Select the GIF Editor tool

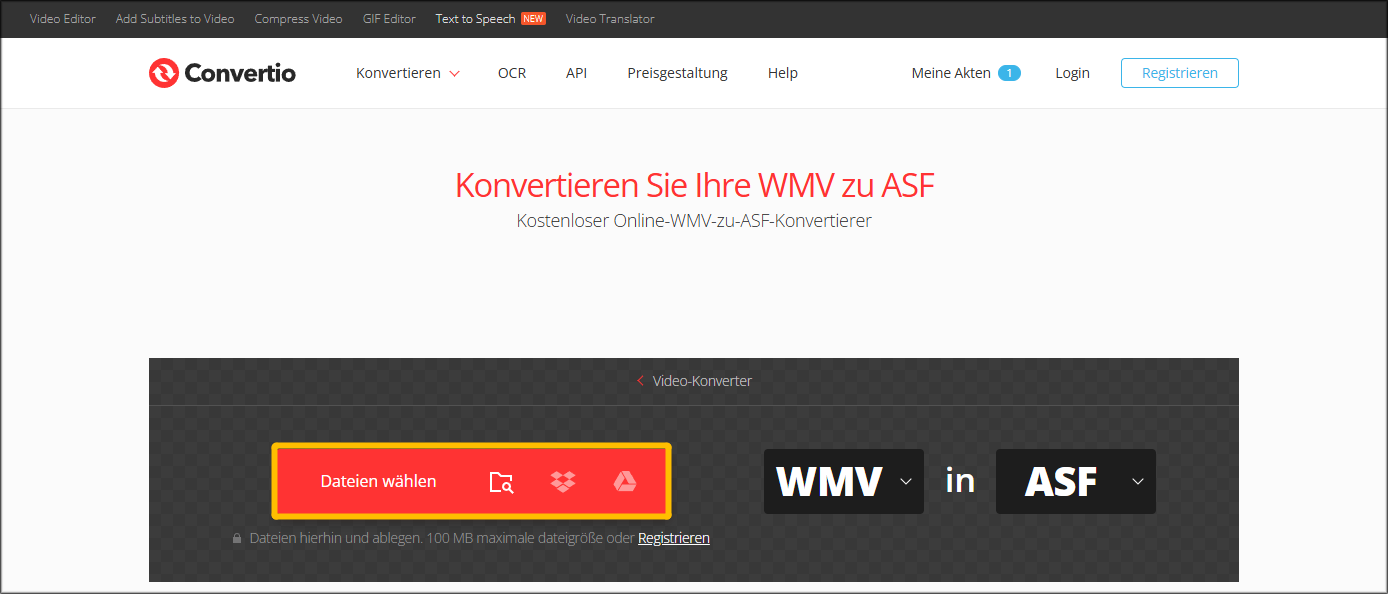click(x=389, y=18)
